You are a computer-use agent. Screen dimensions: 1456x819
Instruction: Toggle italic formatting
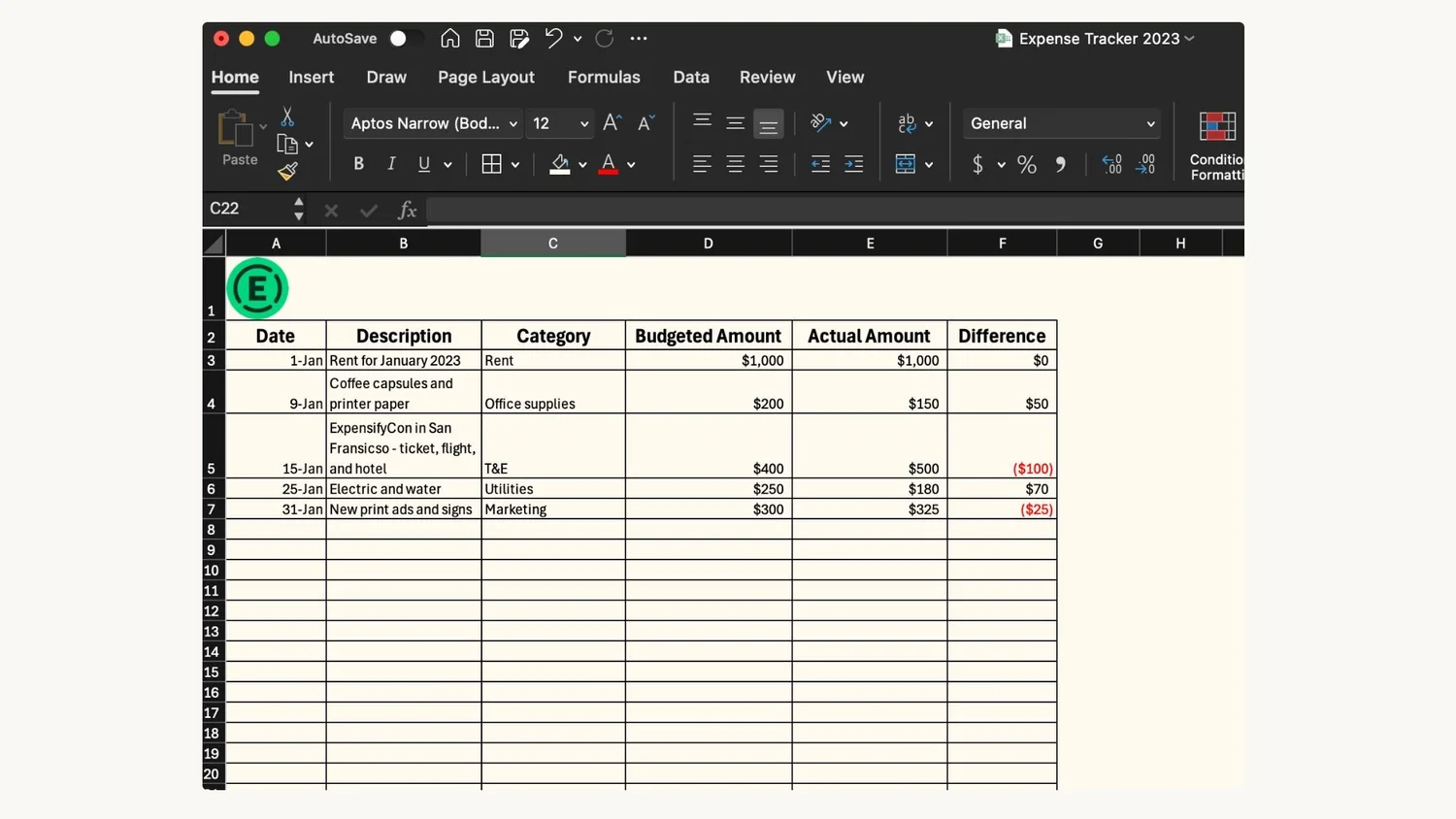coord(390,163)
